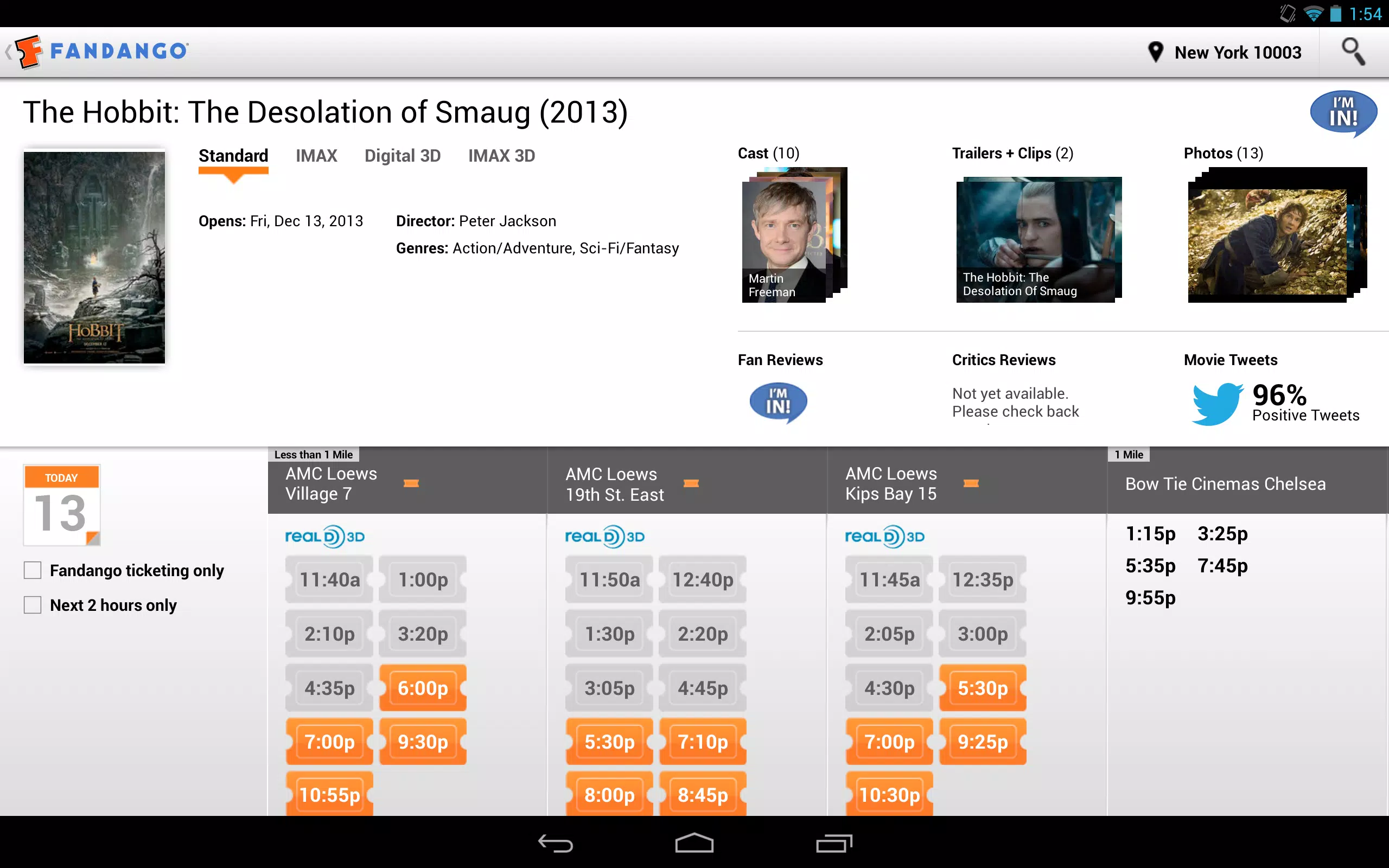Tap the Wi-Fi status icon

coord(1312,13)
